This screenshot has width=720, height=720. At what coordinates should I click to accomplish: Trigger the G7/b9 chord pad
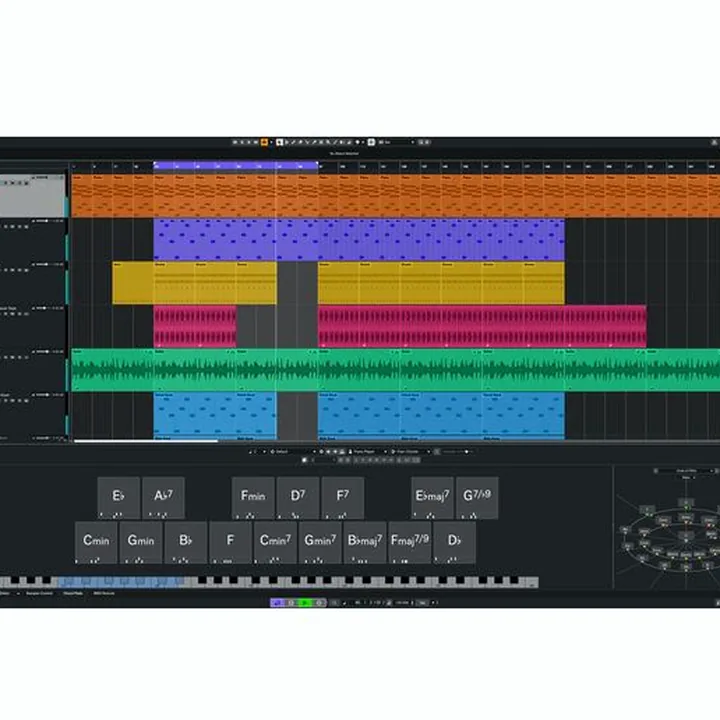click(x=477, y=498)
